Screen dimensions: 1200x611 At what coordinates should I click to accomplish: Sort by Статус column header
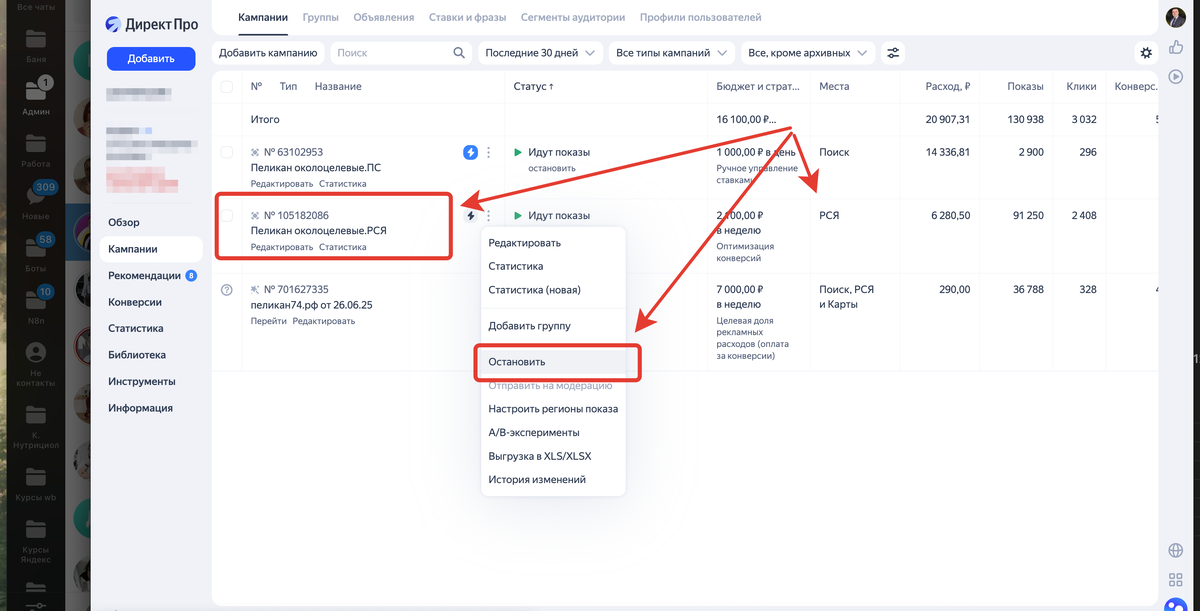click(x=534, y=87)
